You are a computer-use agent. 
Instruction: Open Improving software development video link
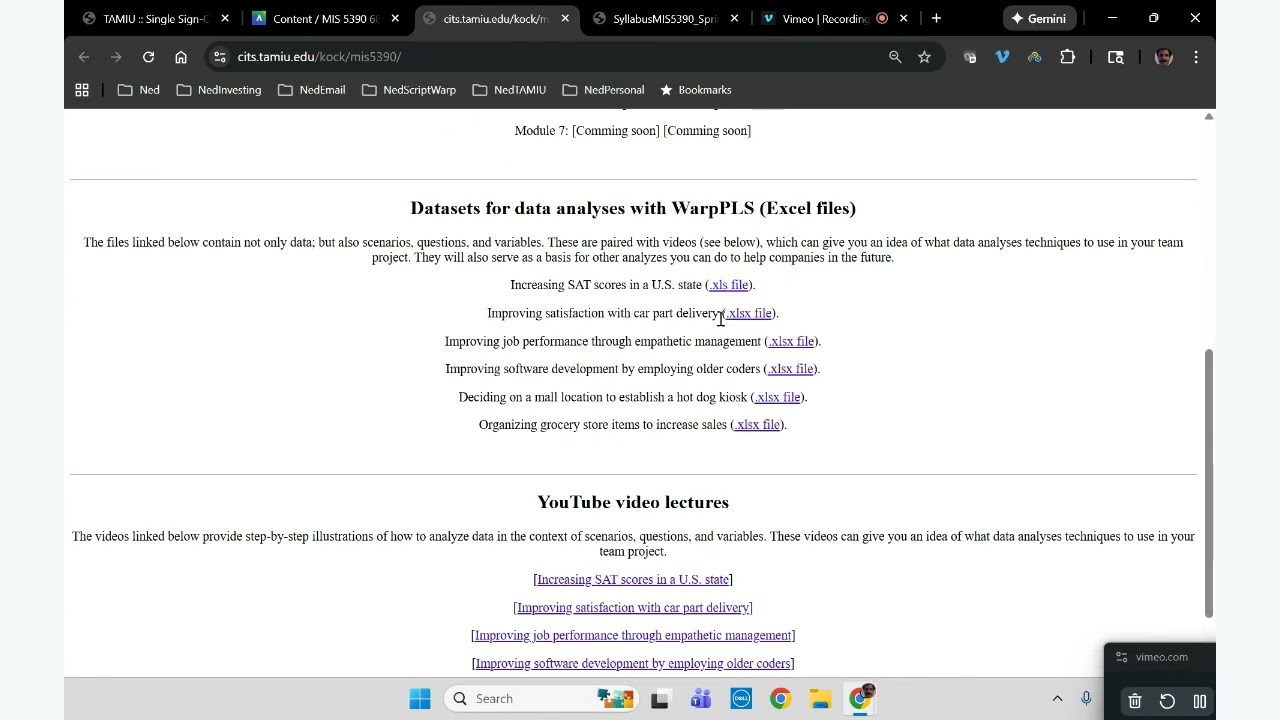pos(633,664)
